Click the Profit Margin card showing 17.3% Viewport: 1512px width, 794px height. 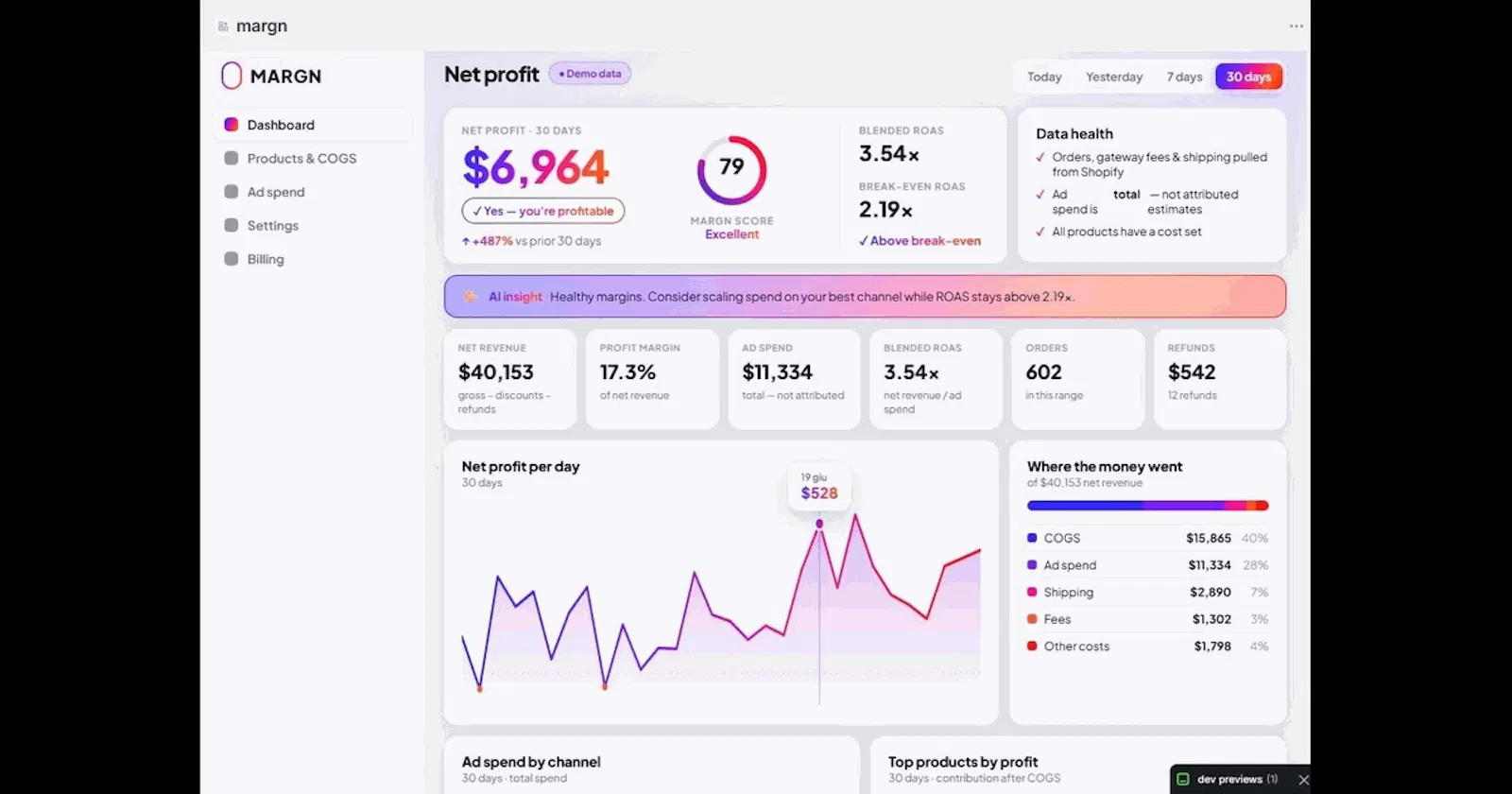click(652, 379)
